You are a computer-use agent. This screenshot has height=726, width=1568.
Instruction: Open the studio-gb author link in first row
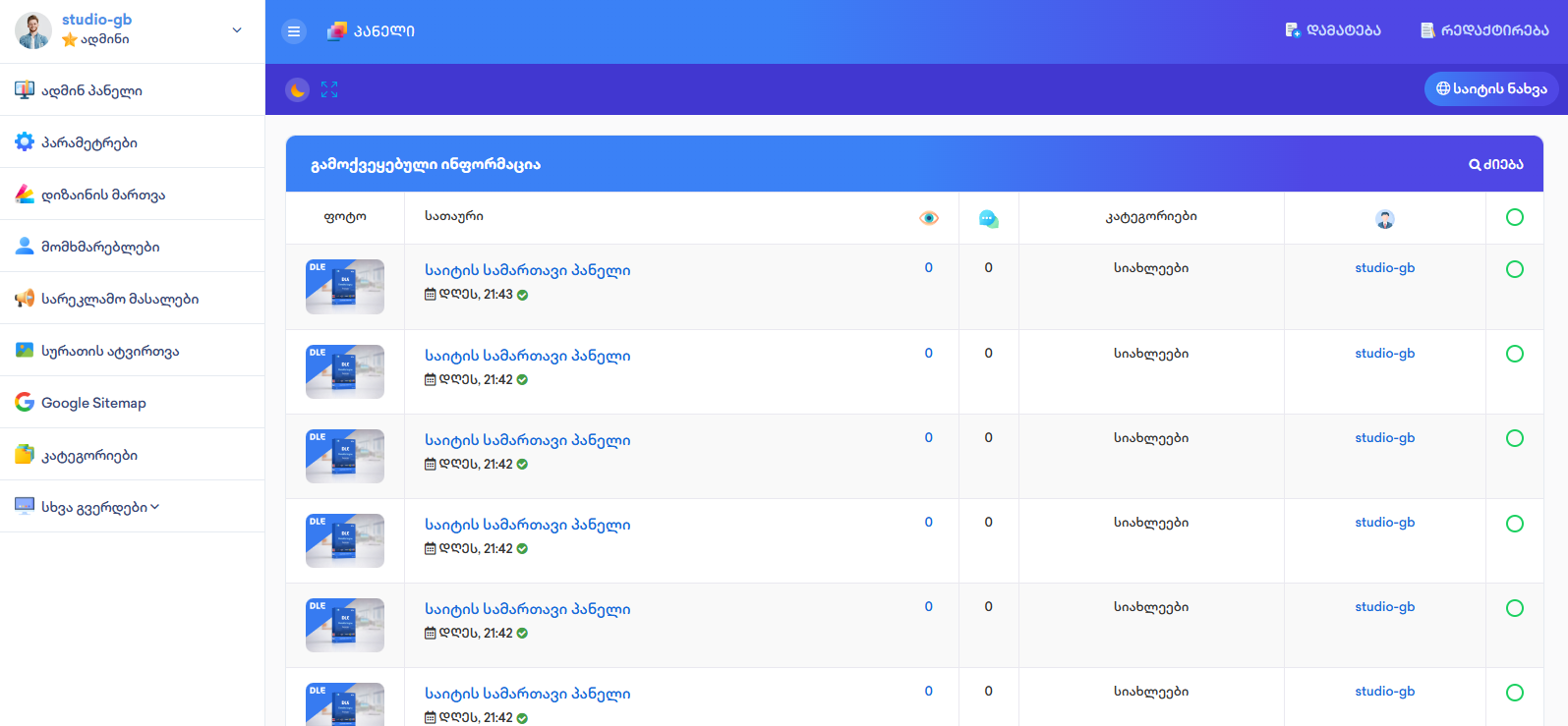(1384, 268)
